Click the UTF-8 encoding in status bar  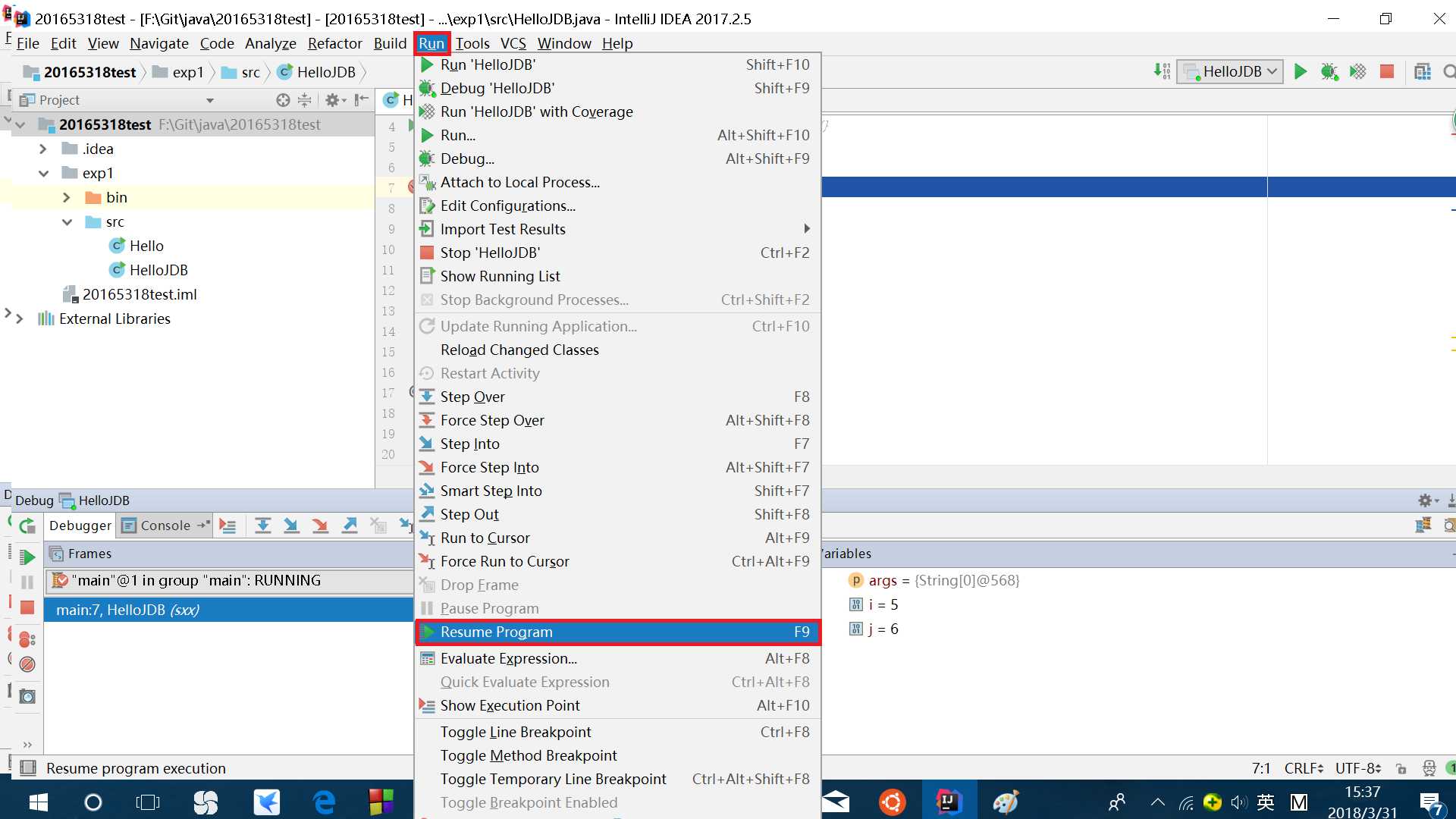click(x=1358, y=768)
